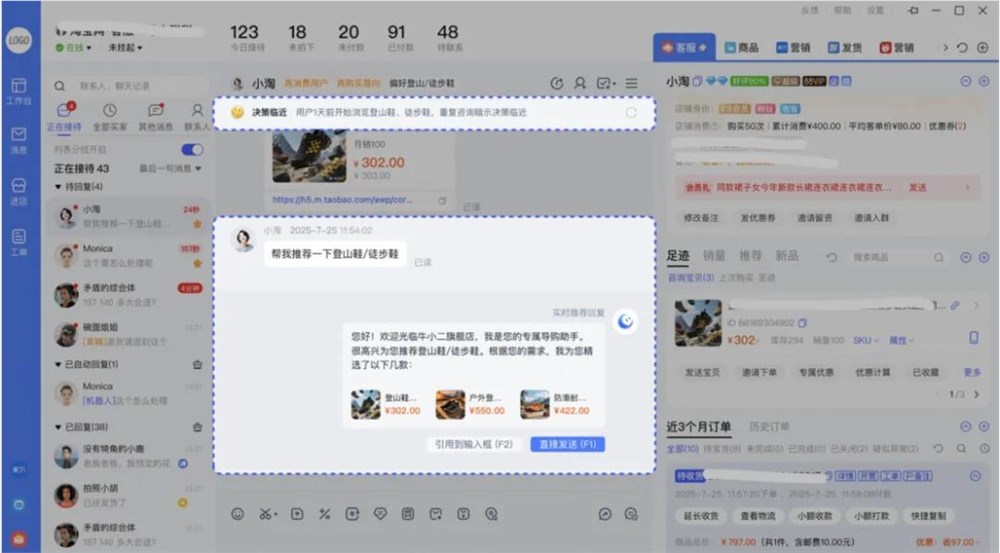Click search icon in product search box
The image size is (1000, 553).
click(x=938, y=258)
